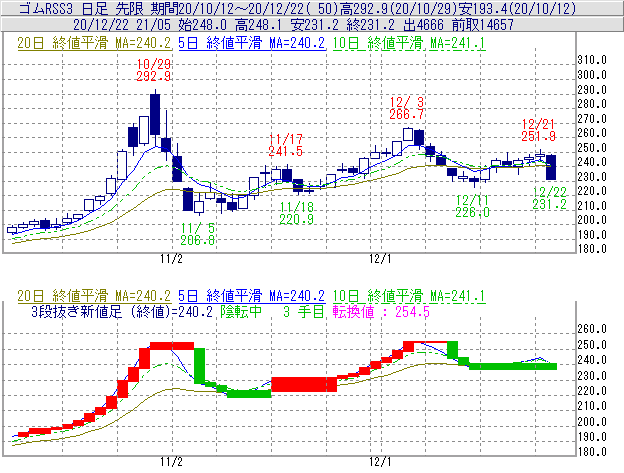Click the 300.0 price axis label
624x473 pixels.
592,75
